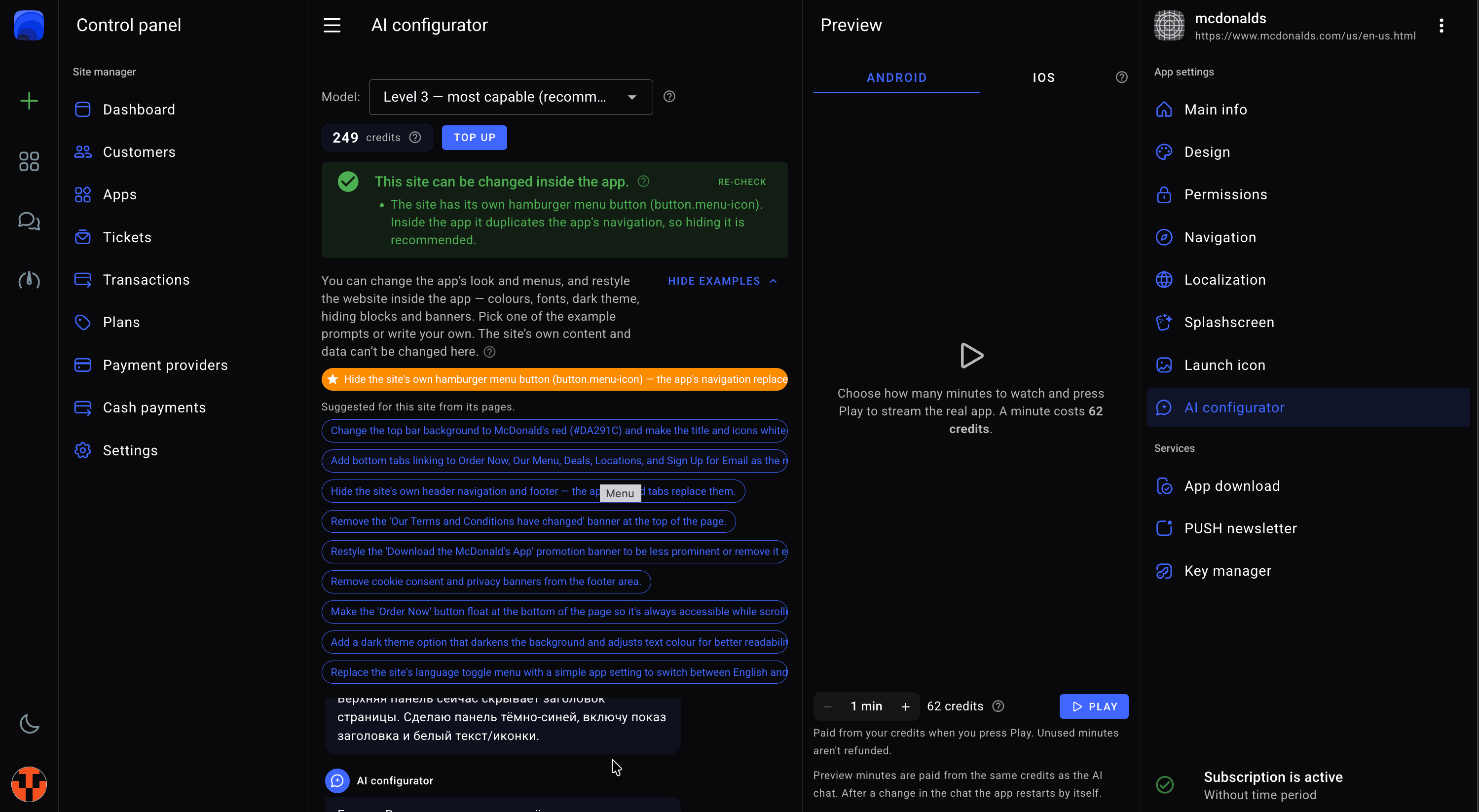The image size is (1479, 812).
Task: Click the AI configurator chat avatar icon
Action: pyautogui.click(x=337, y=780)
